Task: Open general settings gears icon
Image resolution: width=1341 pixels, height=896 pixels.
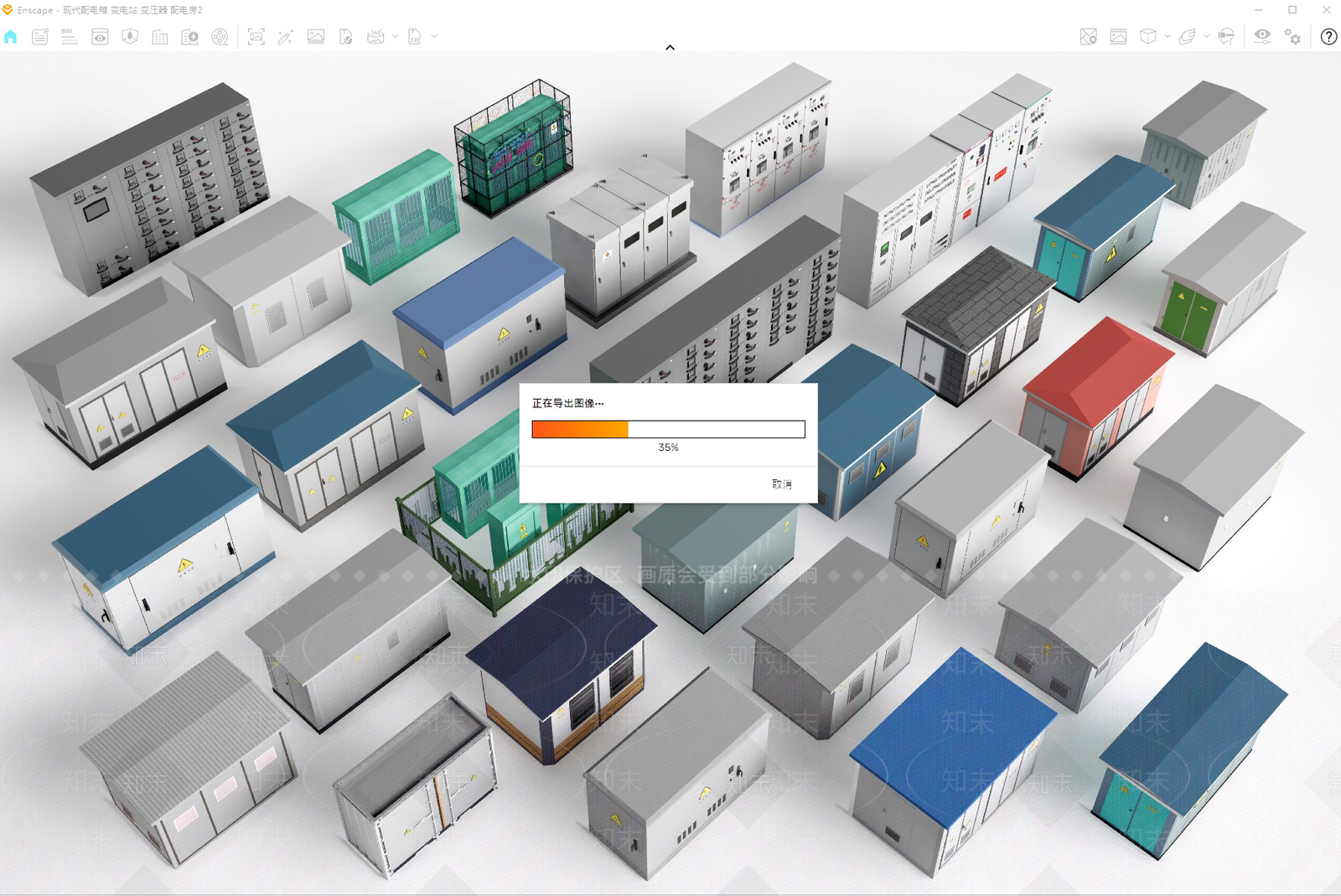Action: pos(1293,37)
